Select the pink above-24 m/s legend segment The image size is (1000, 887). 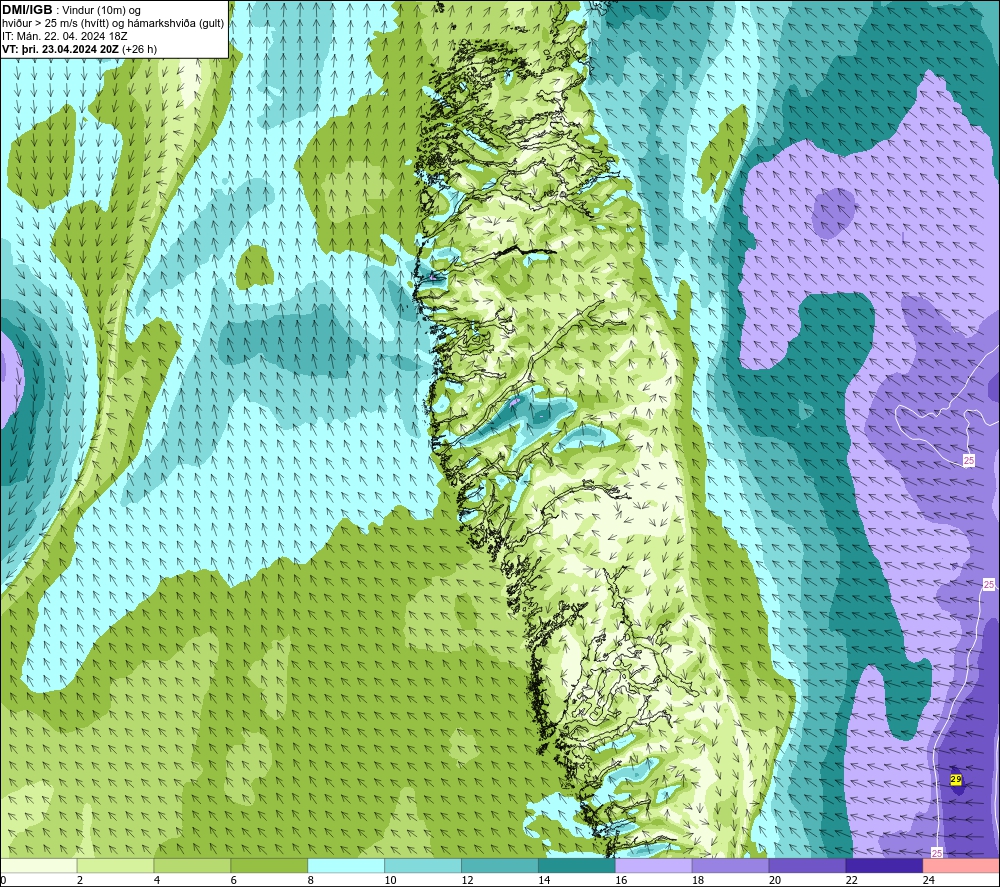(961, 865)
